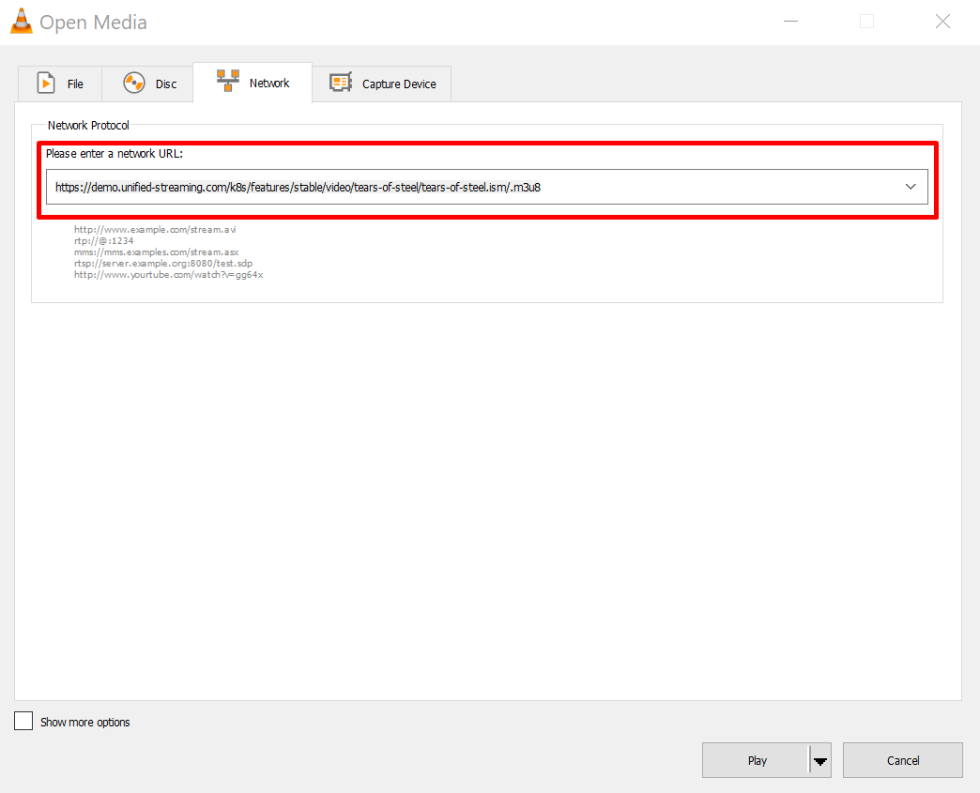Select the tears-of-steel m3u8 URL text
This screenshot has width=980, height=793.
tap(300, 186)
